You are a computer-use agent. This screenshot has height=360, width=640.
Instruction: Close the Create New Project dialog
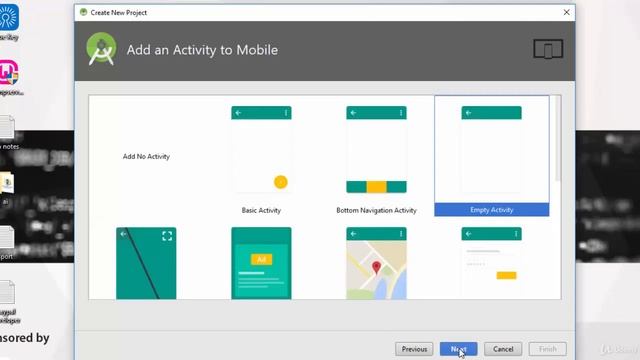567,12
